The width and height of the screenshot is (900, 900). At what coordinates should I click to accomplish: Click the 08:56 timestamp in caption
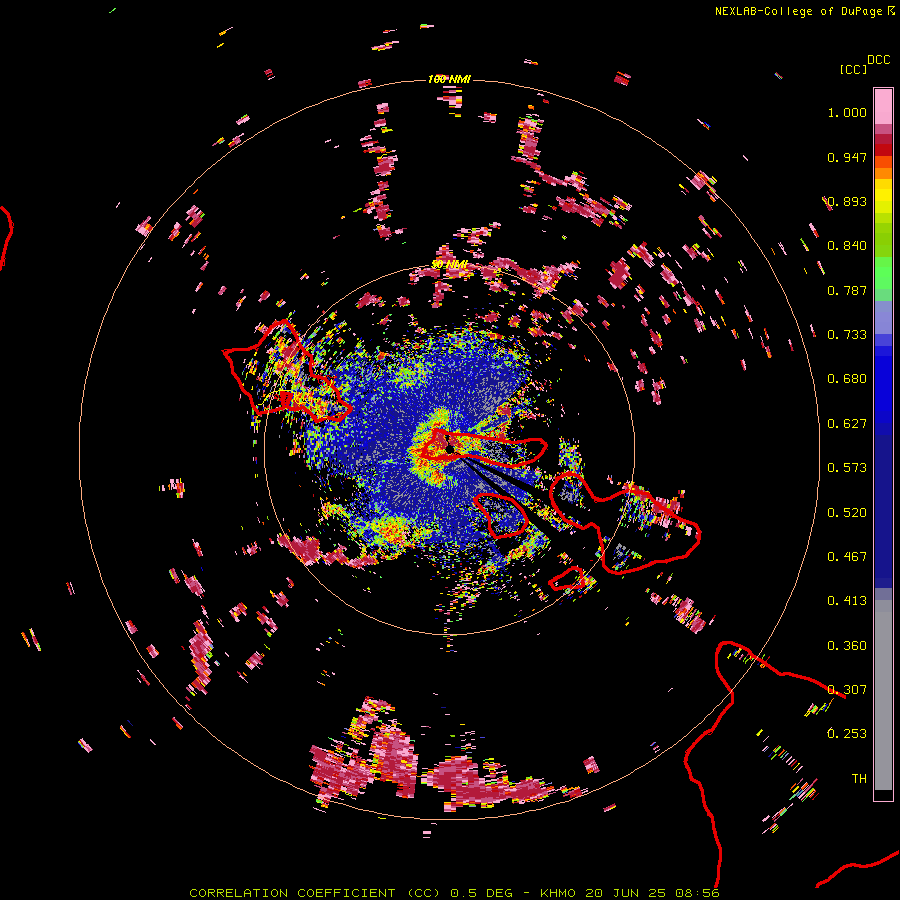[697, 893]
